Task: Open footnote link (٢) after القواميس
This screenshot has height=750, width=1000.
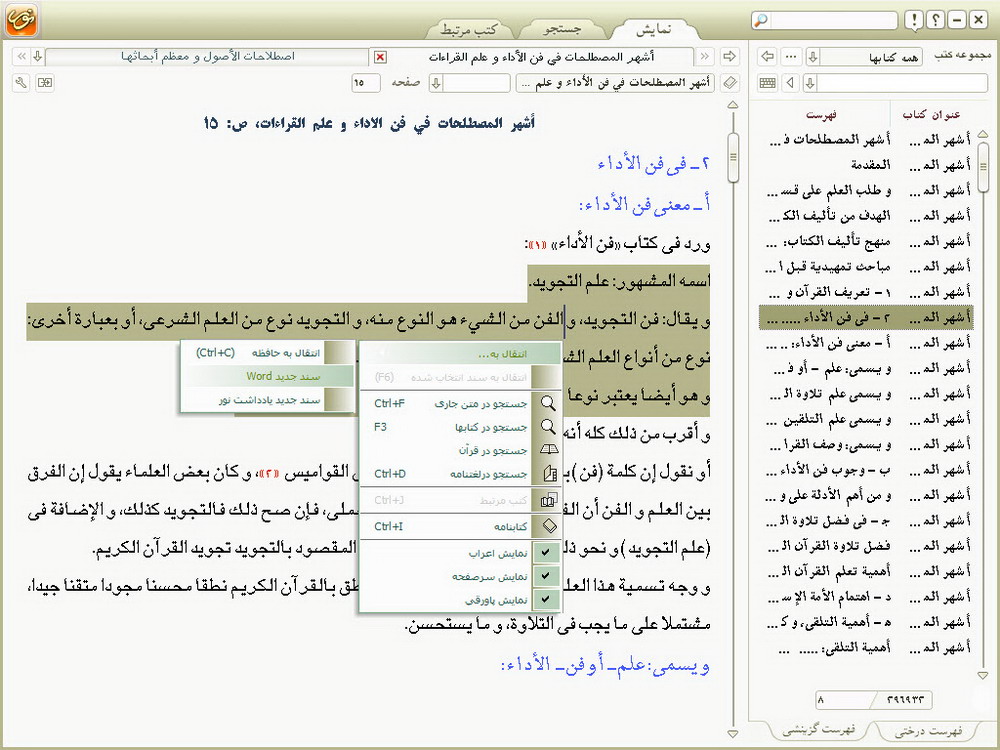Action: (x=271, y=473)
